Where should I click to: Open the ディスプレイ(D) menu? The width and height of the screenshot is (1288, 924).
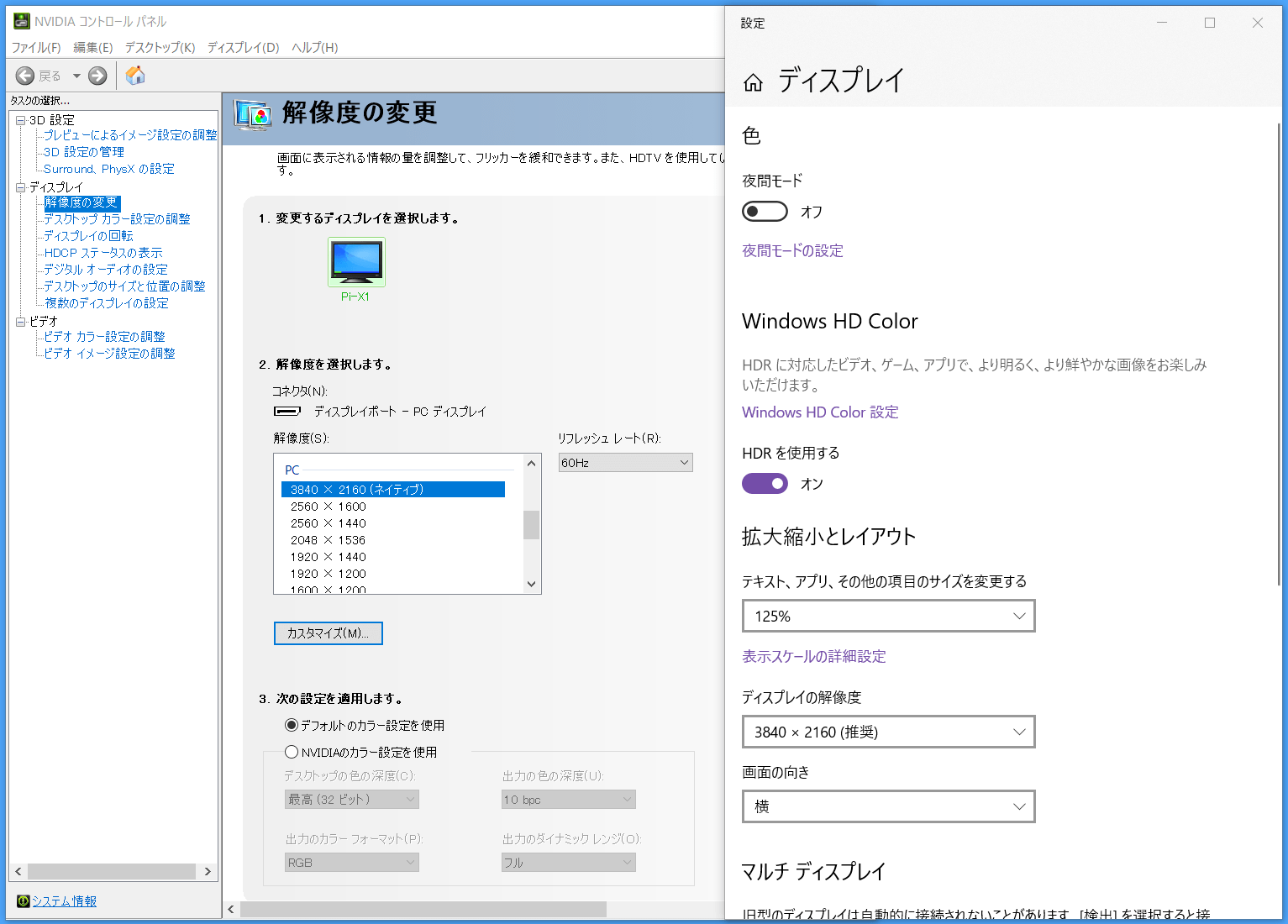coord(243,47)
